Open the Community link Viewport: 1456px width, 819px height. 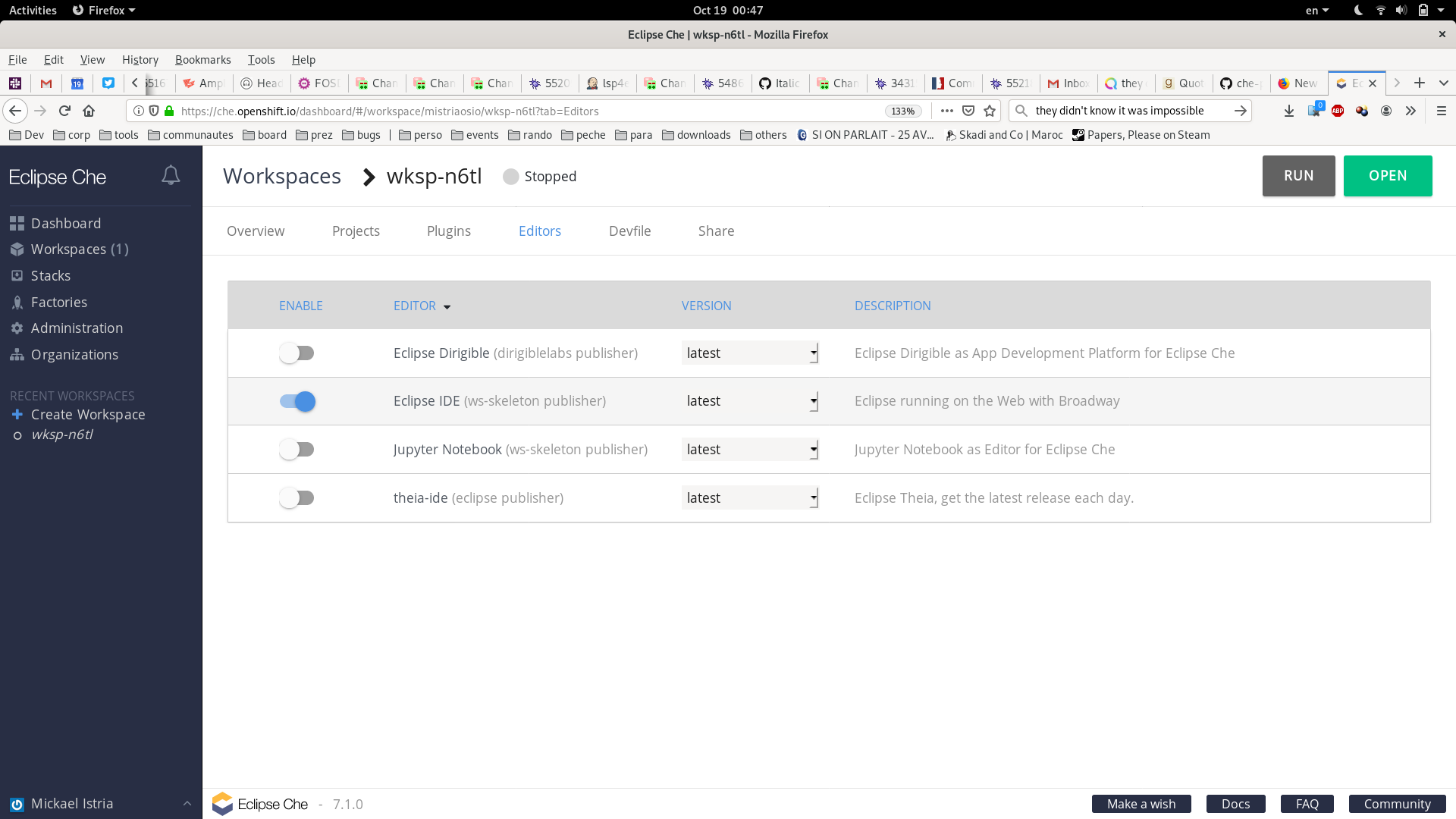tap(1397, 804)
